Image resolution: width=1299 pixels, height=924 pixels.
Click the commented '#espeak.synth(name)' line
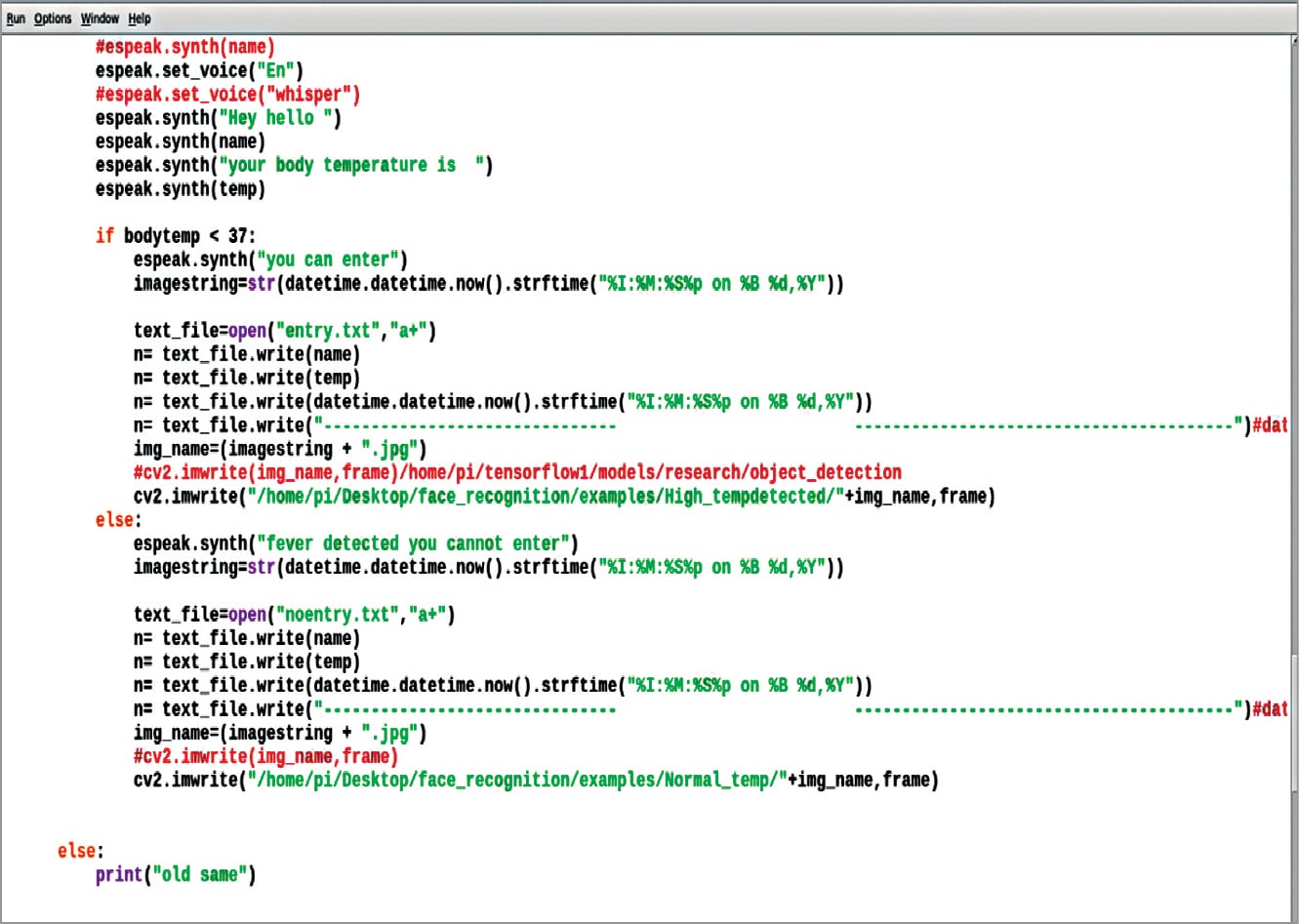pos(184,47)
